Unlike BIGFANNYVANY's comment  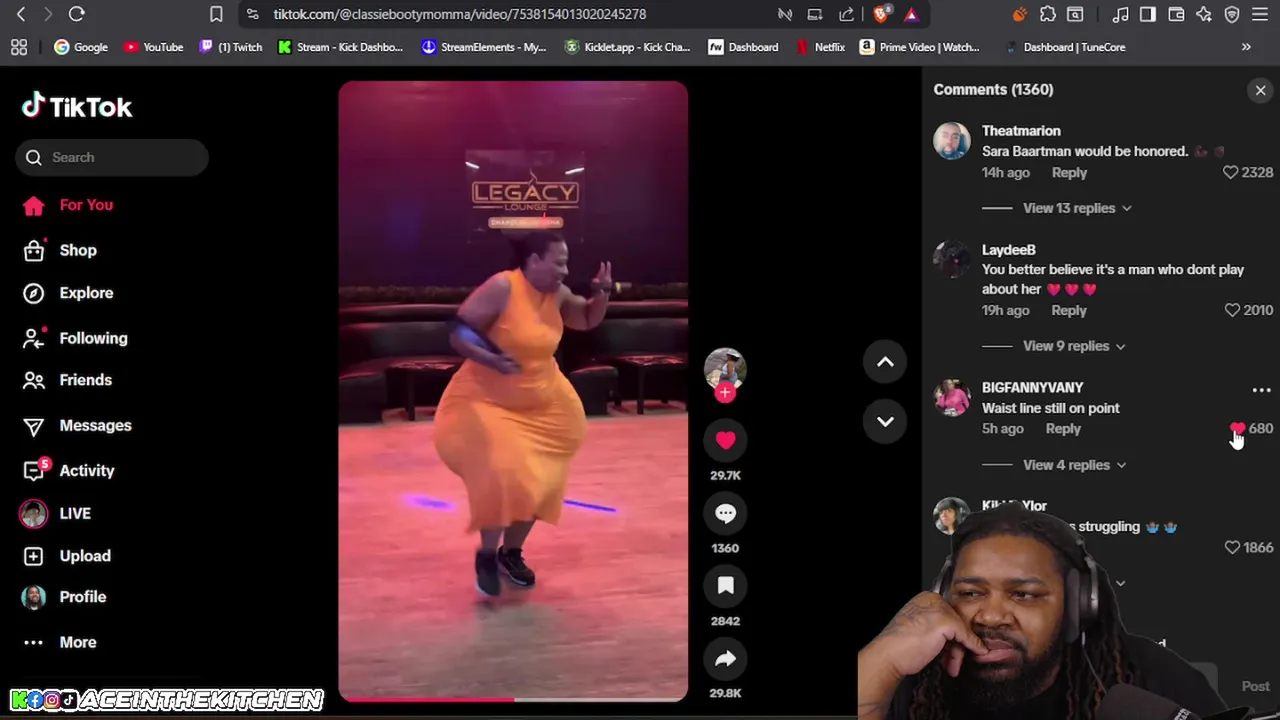[1238, 429]
